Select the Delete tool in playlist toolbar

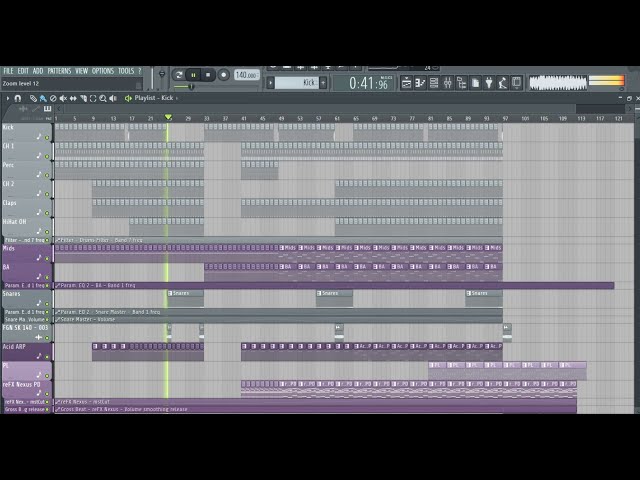(53, 98)
